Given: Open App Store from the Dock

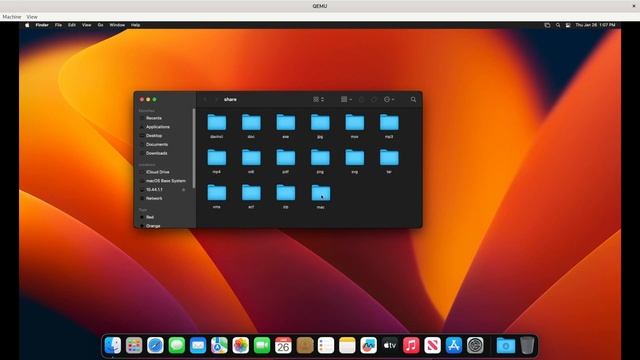Looking at the screenshot, I should click(x=454, y=345).
